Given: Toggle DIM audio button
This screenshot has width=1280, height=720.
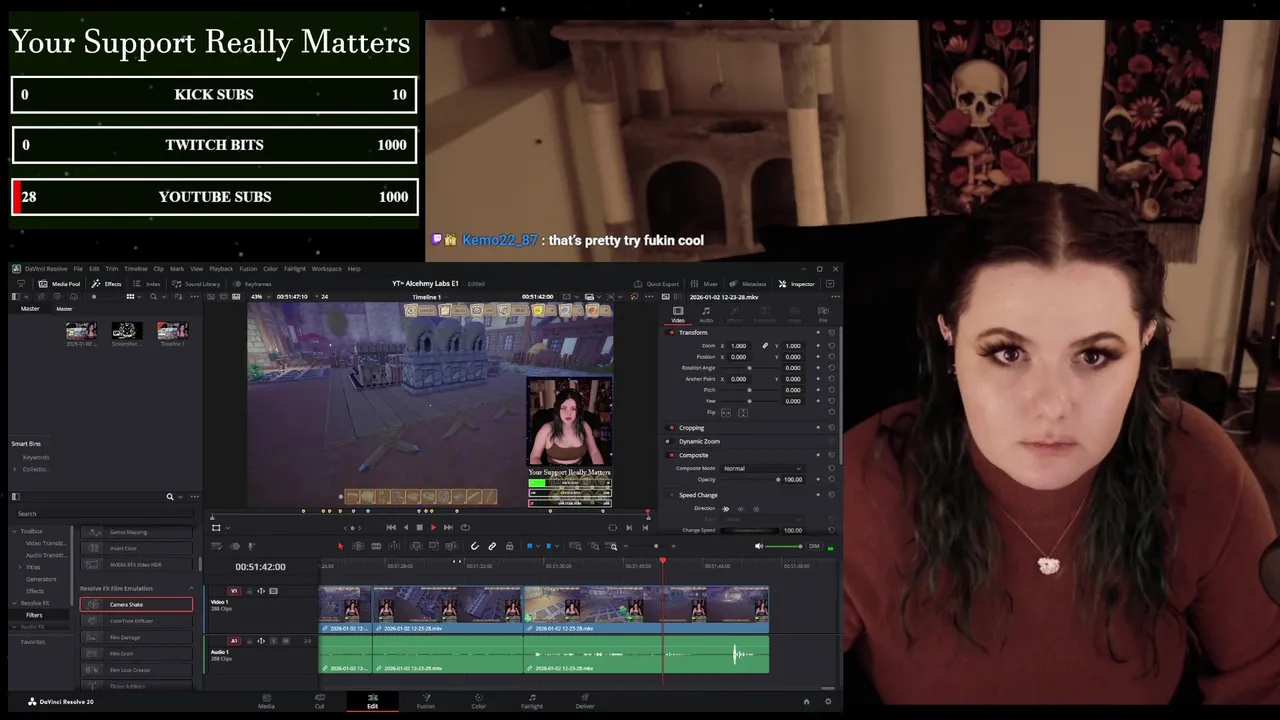Looking at the screenshot, I should 814,546.
